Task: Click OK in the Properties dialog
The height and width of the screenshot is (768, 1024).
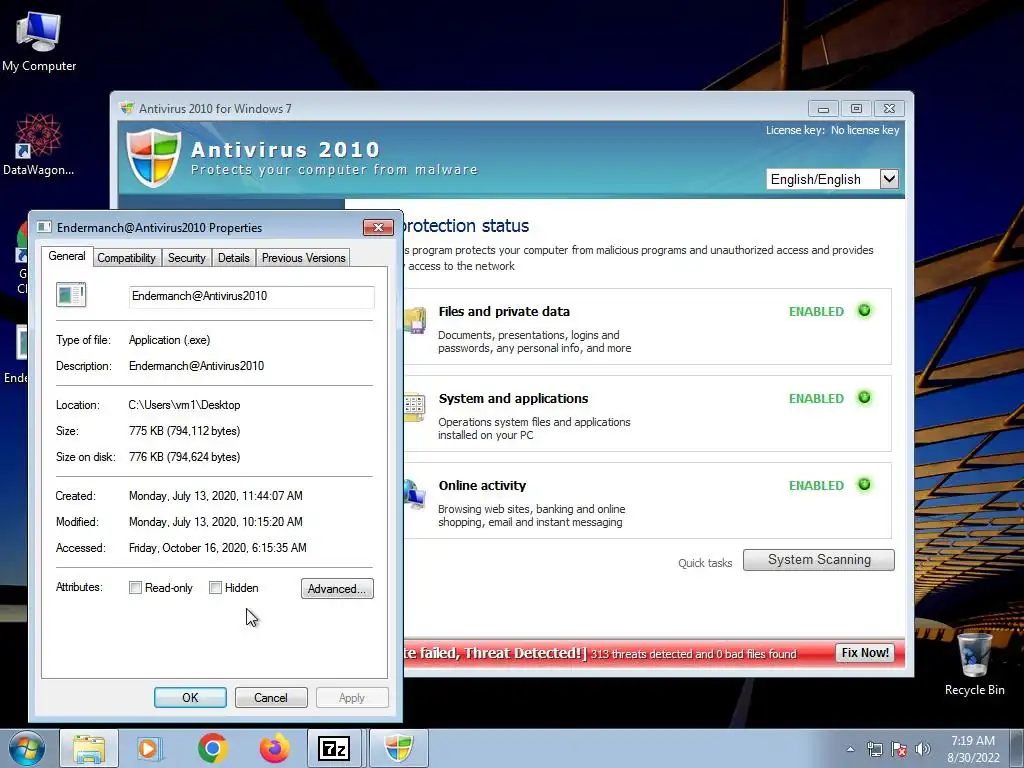Action: pyautogui.click(x=190, y=697)
